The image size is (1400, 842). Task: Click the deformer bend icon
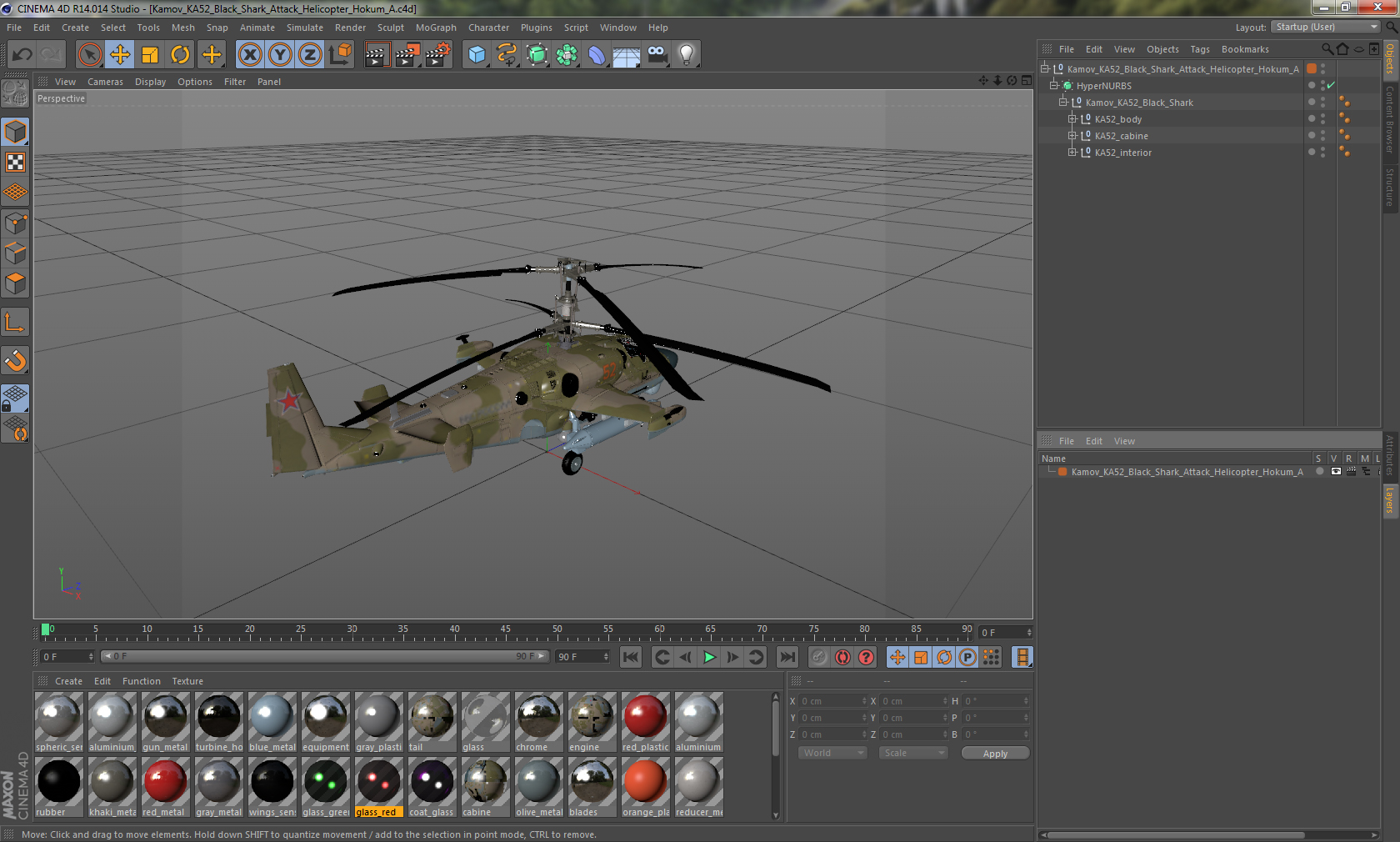pos(597,55)
